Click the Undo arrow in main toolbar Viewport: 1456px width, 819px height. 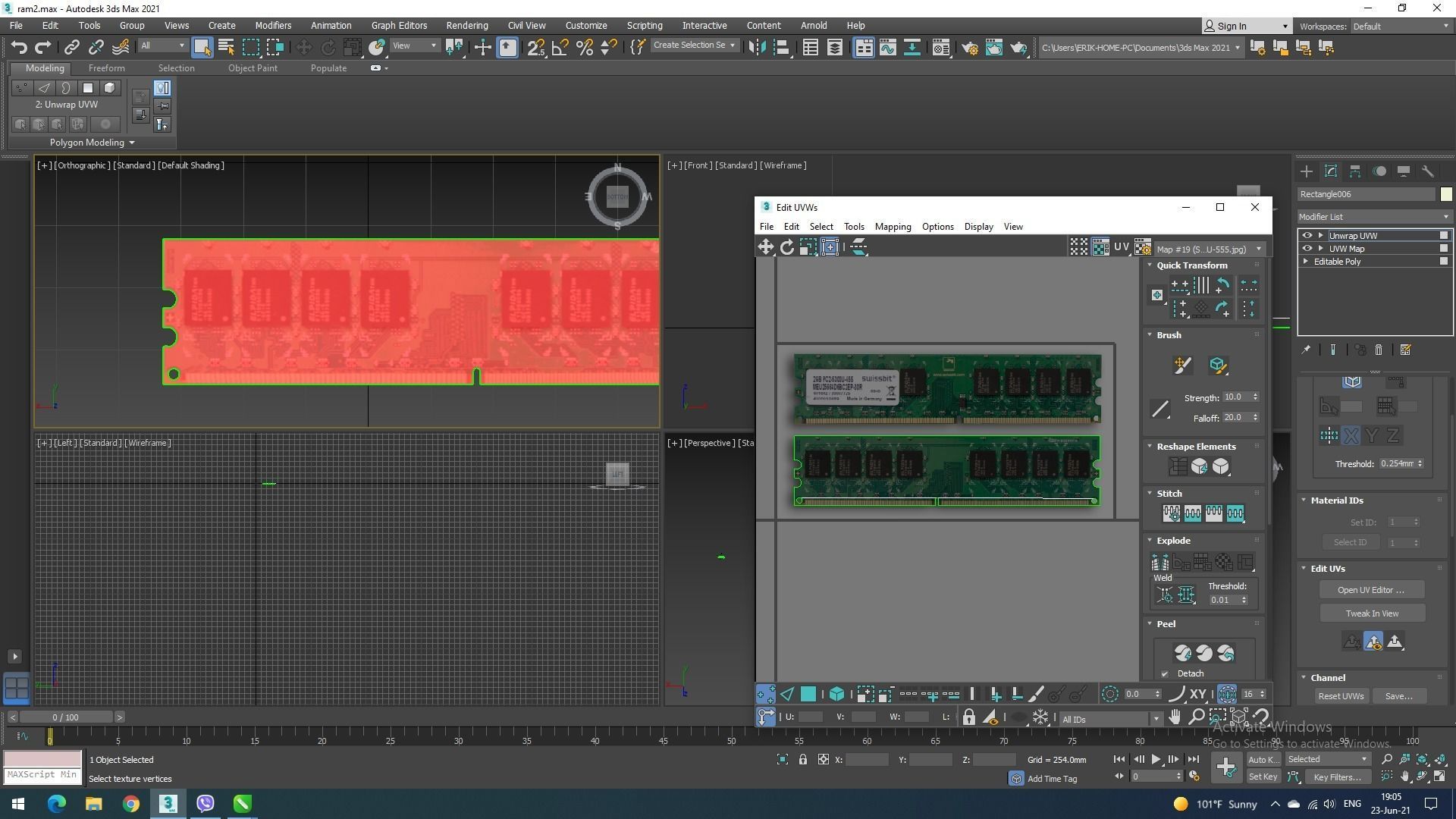click(x=18, y=47)
